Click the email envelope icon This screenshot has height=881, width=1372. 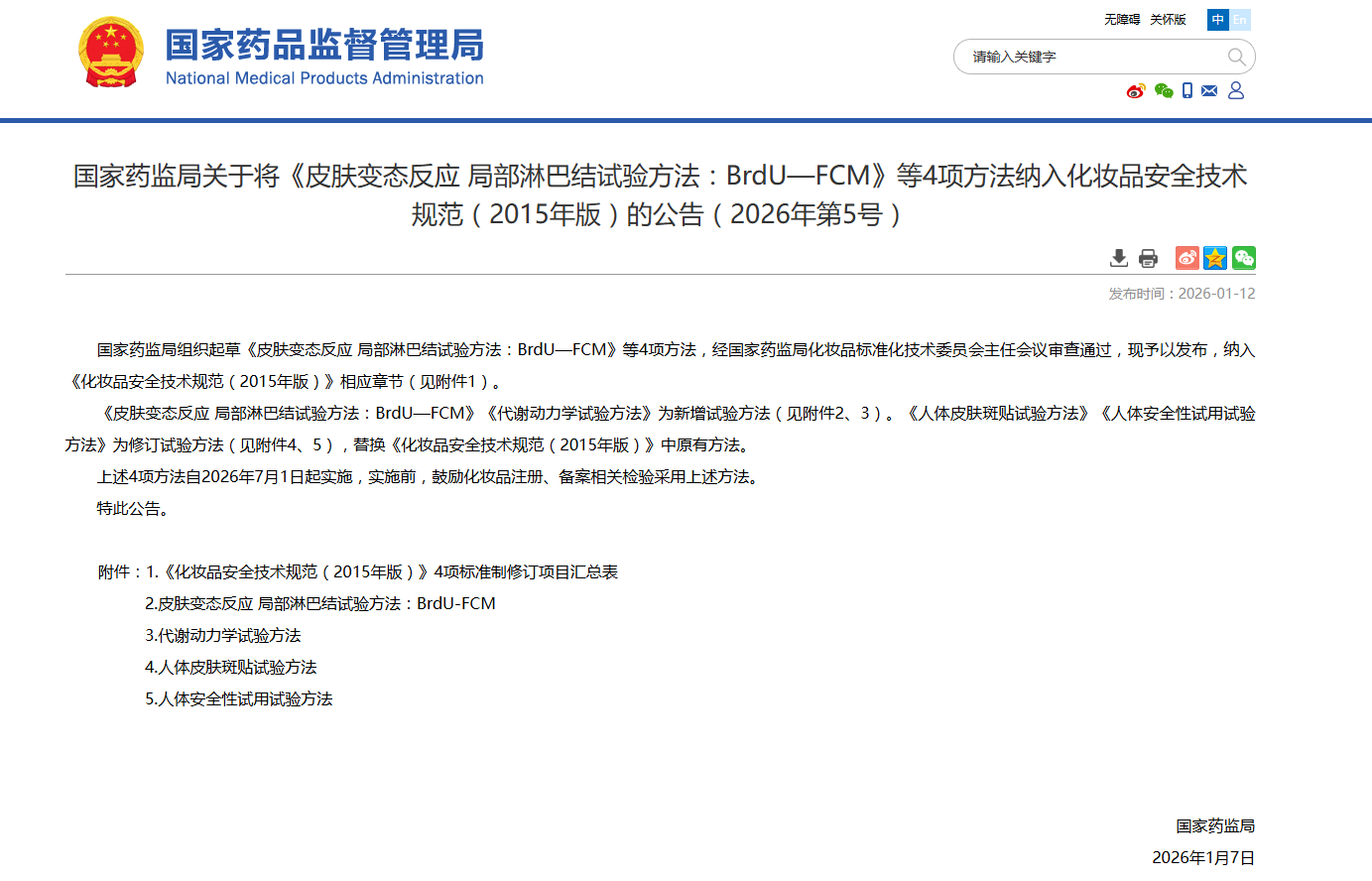tap(1209, 91)
